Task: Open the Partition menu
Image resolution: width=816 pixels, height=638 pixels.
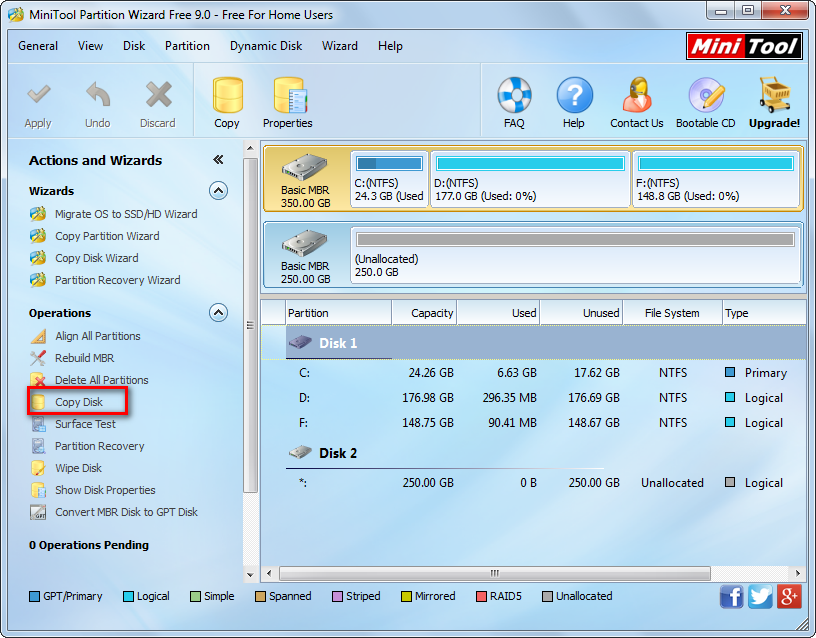Action: tap(187, 46)
